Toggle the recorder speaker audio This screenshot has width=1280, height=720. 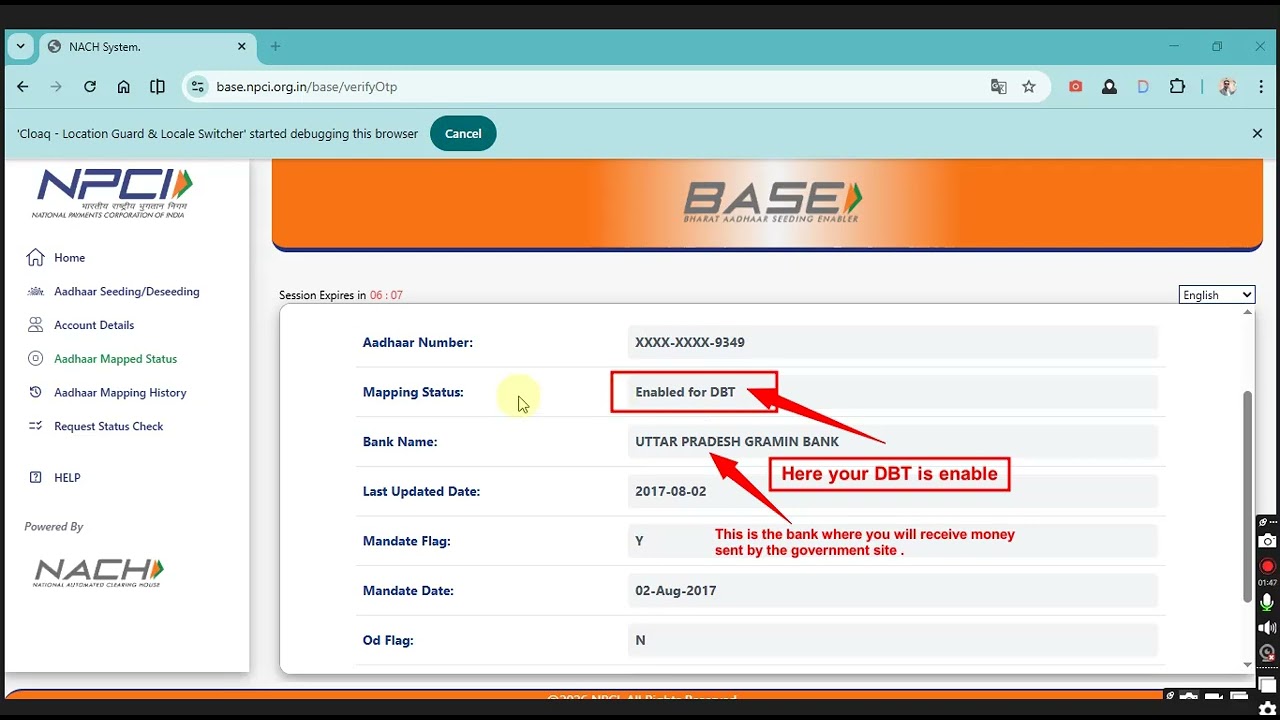click(x=1267, y=628)
